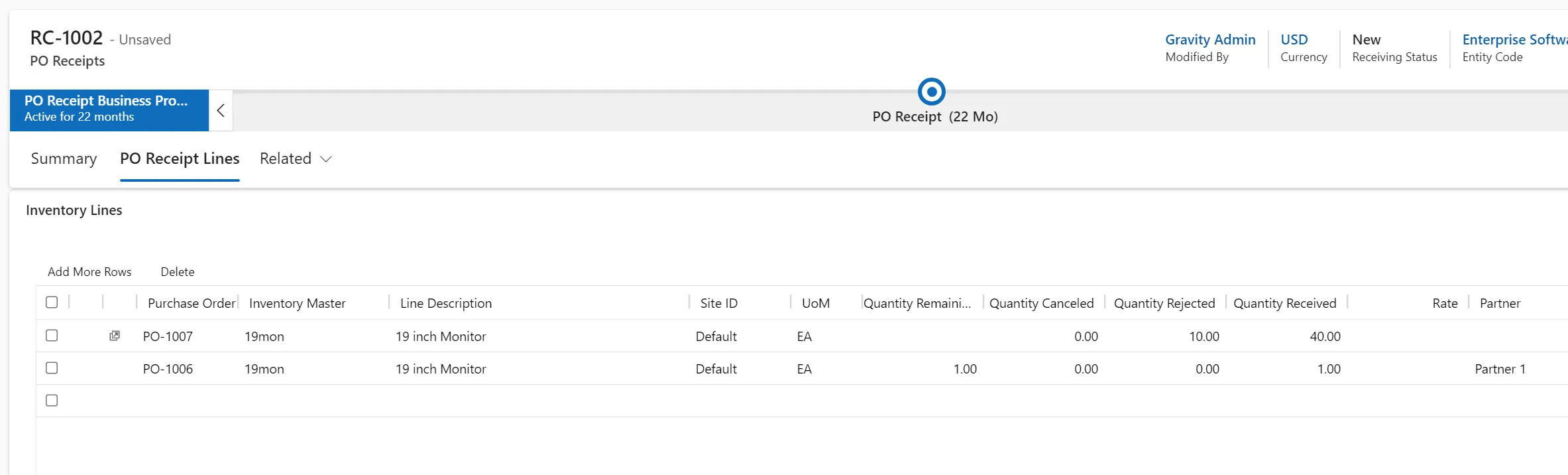
Task: Click 19mon in the PO-1007 row
Action: pos(264,336)
